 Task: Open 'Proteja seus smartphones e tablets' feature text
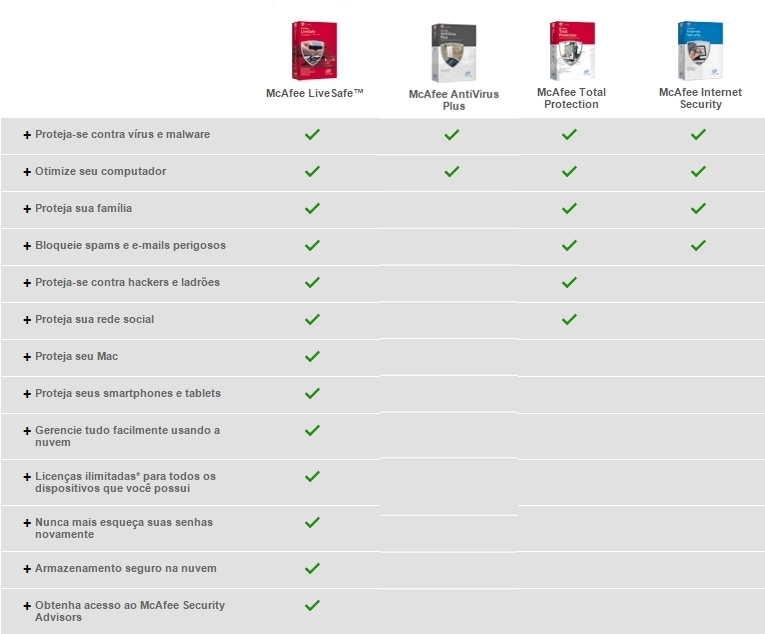click(128, 393)
